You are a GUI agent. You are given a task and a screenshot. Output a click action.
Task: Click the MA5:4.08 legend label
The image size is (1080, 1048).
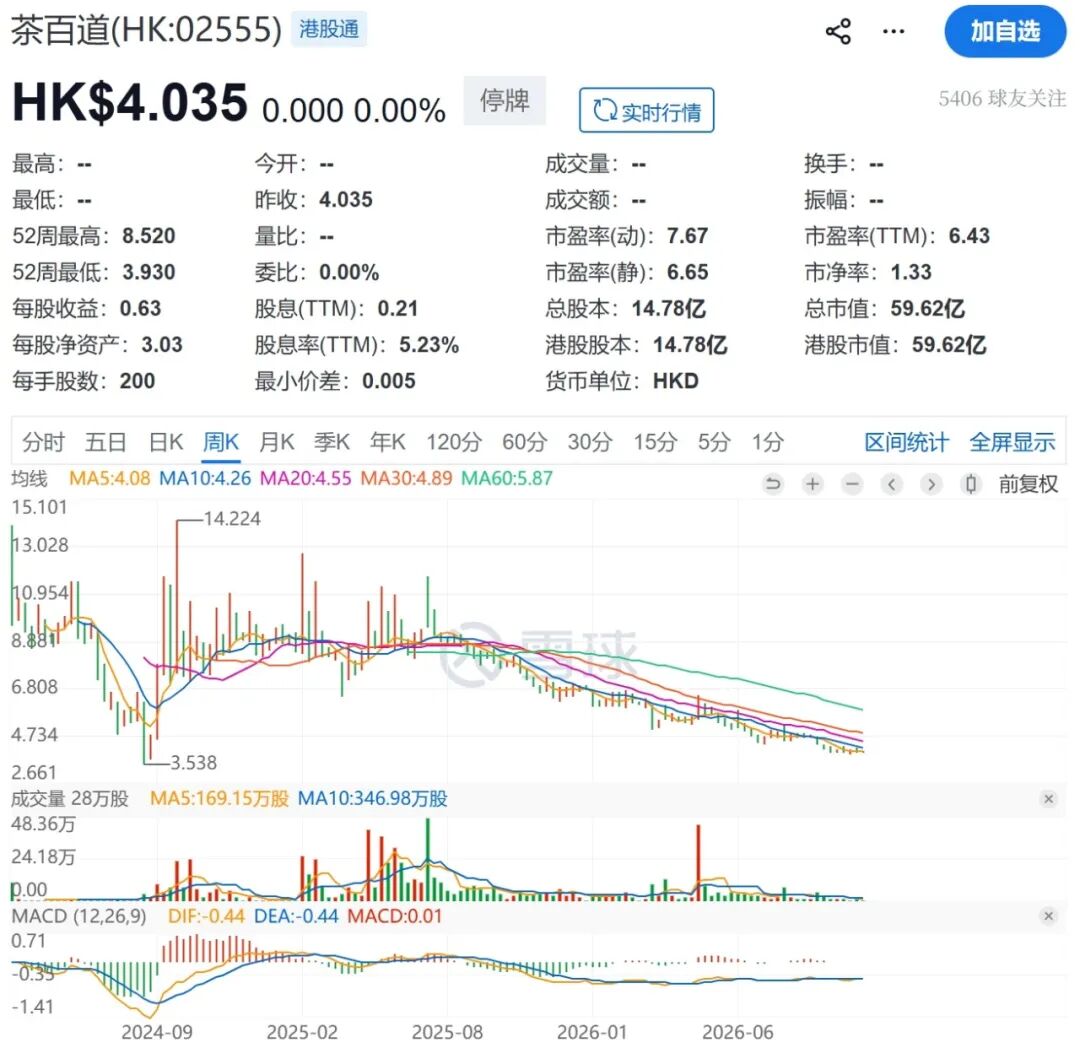tap(110, 479)
